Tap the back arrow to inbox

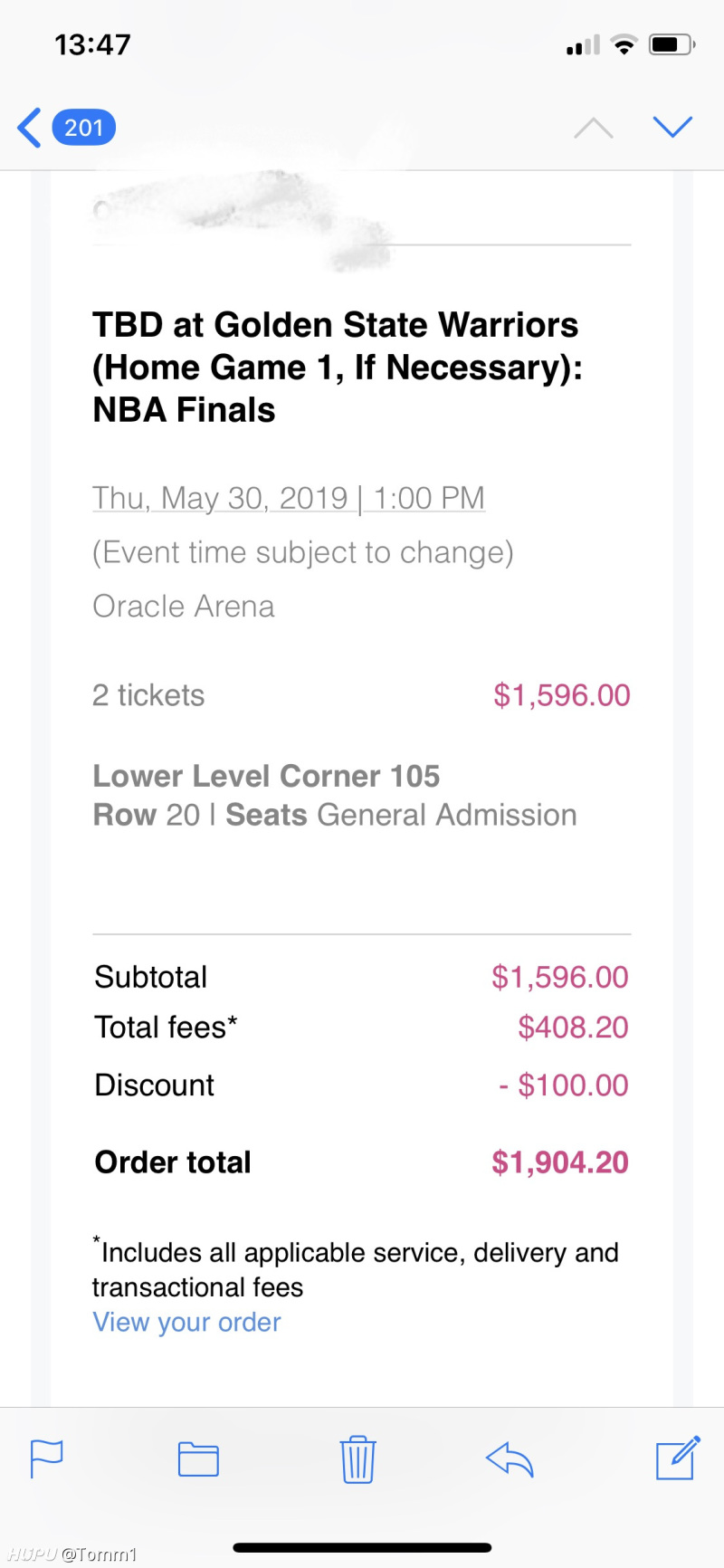pyautogui.click(x=29, y=128)
